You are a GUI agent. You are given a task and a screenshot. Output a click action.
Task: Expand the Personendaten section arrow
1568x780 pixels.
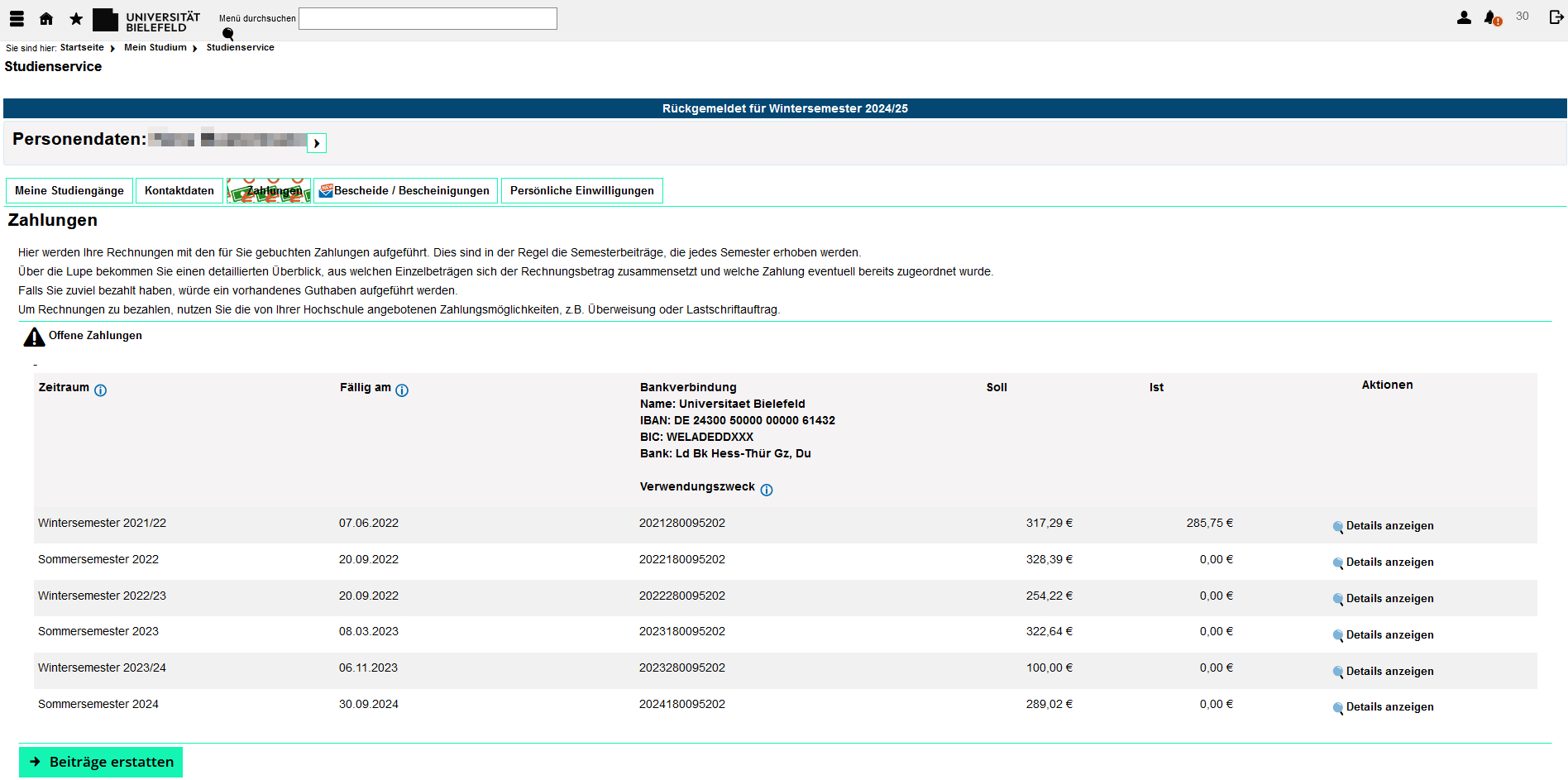point(317,143)
